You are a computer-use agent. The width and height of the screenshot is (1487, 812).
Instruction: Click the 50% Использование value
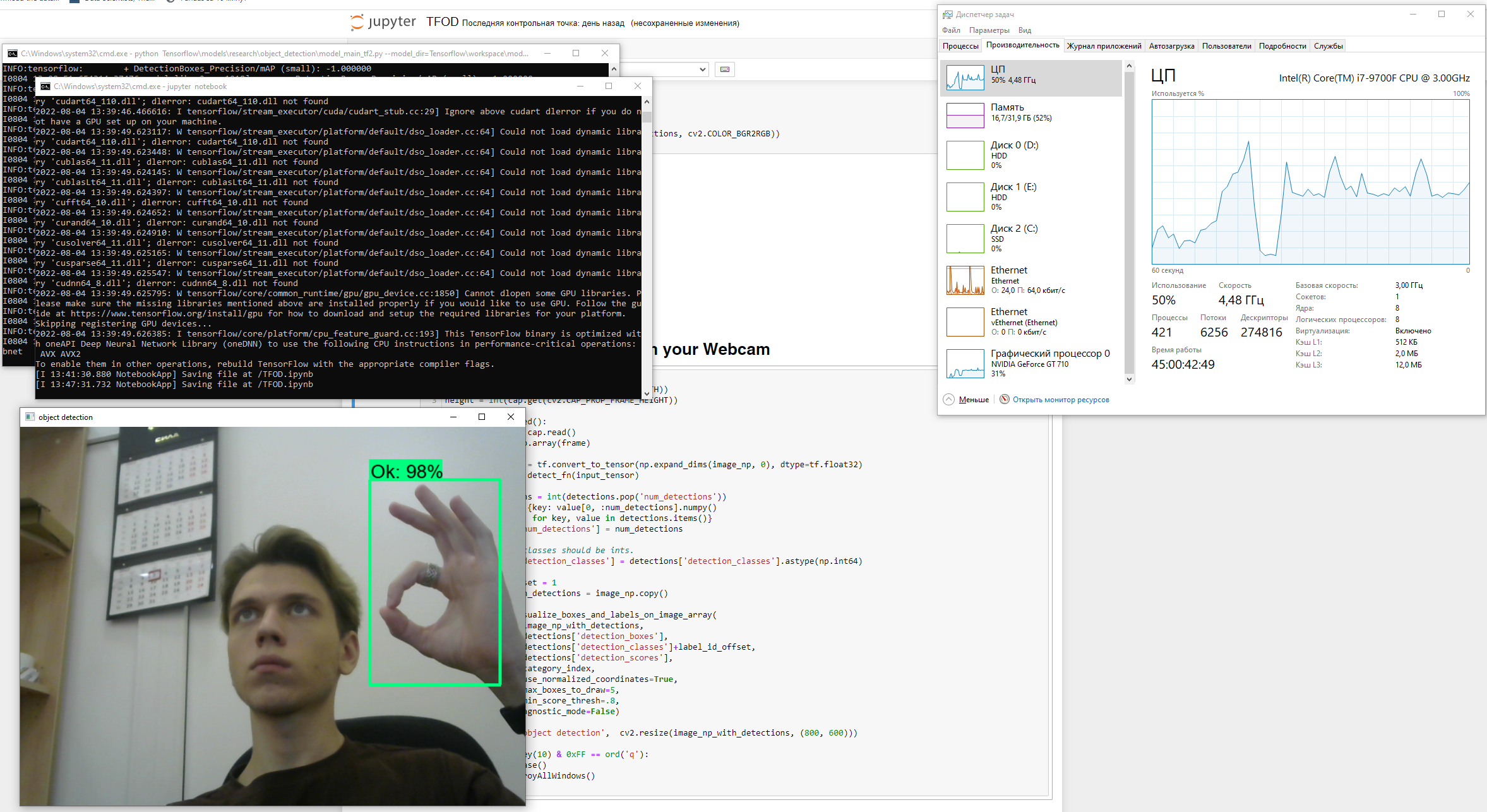1163,301
